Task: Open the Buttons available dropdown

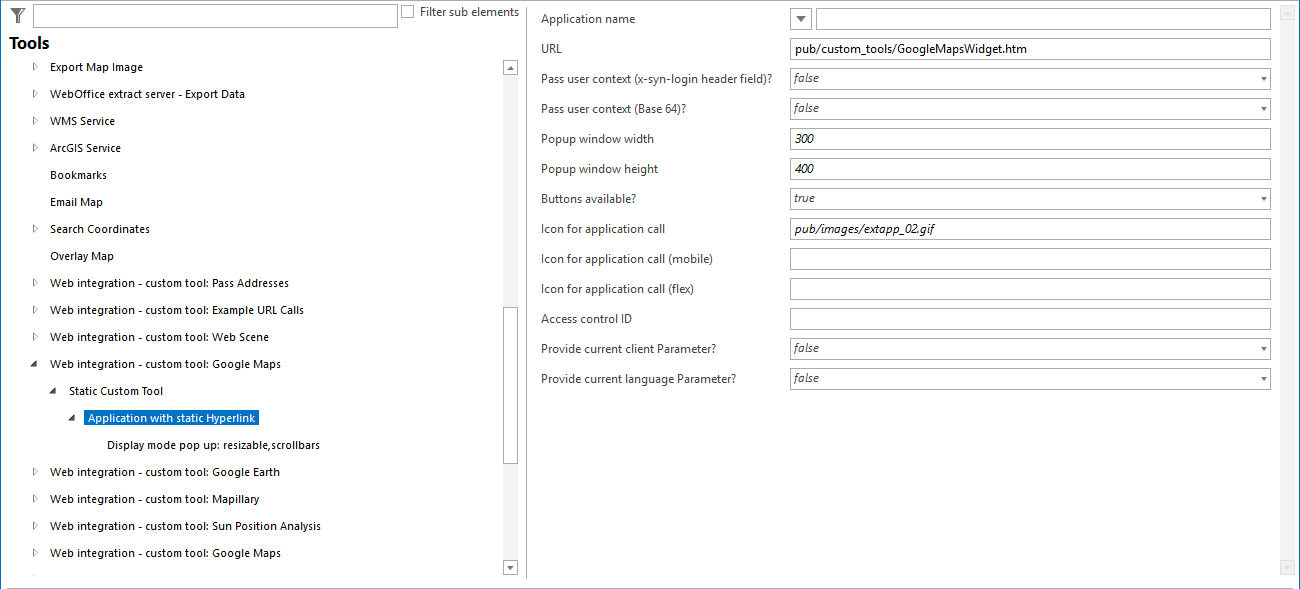Action: 1262,198
